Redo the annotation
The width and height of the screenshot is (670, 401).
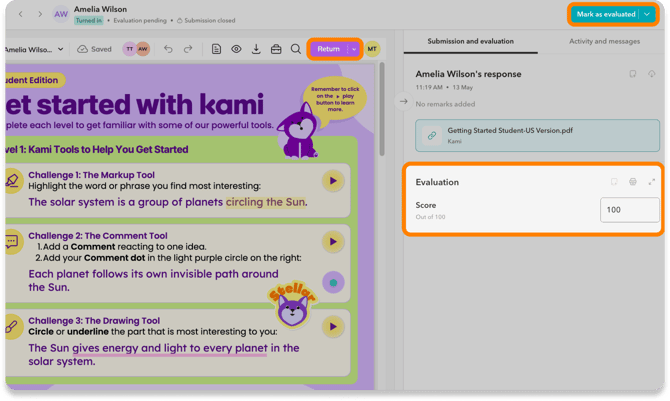(x=188, y=49)
